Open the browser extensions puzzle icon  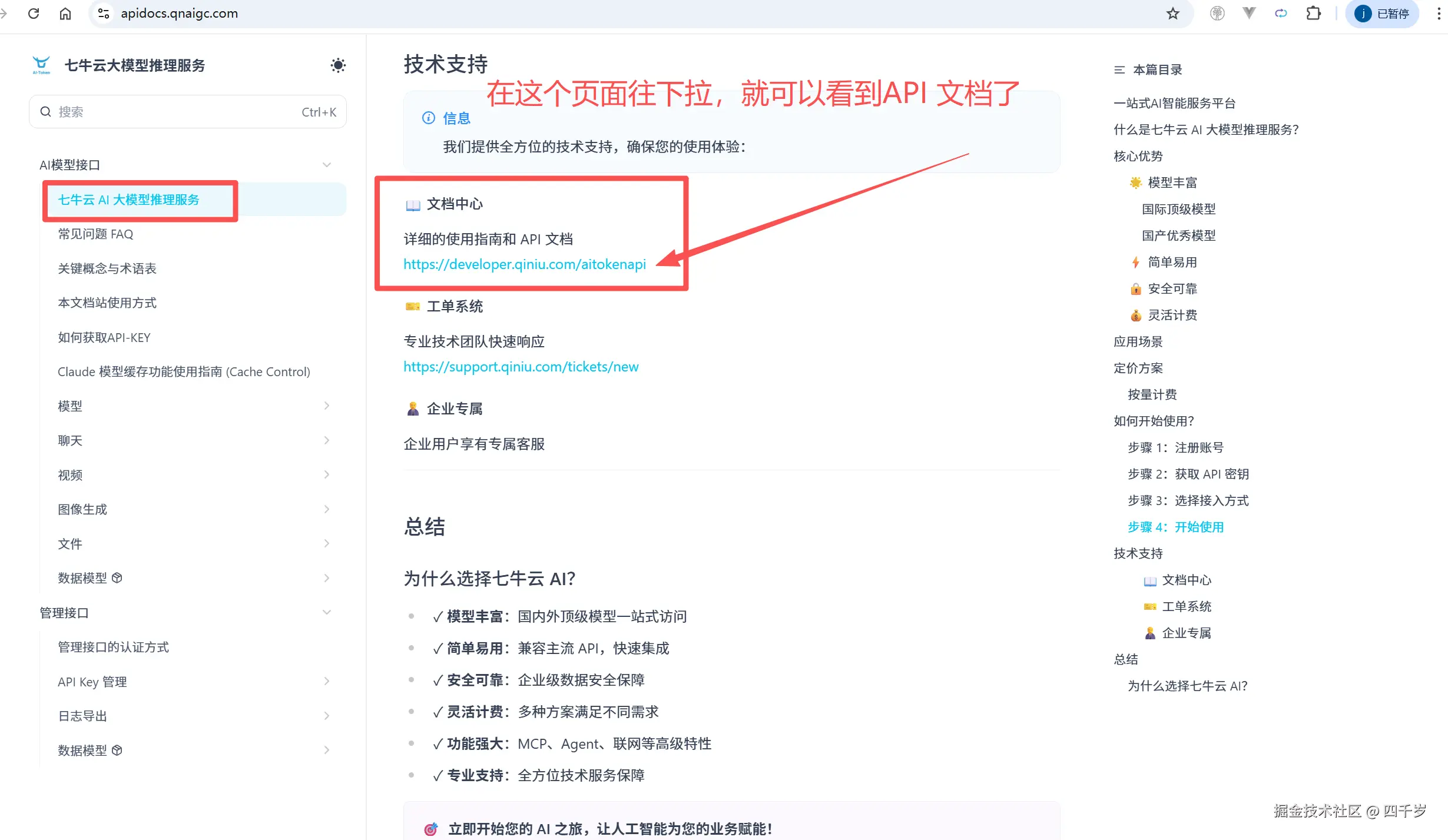1313,13
